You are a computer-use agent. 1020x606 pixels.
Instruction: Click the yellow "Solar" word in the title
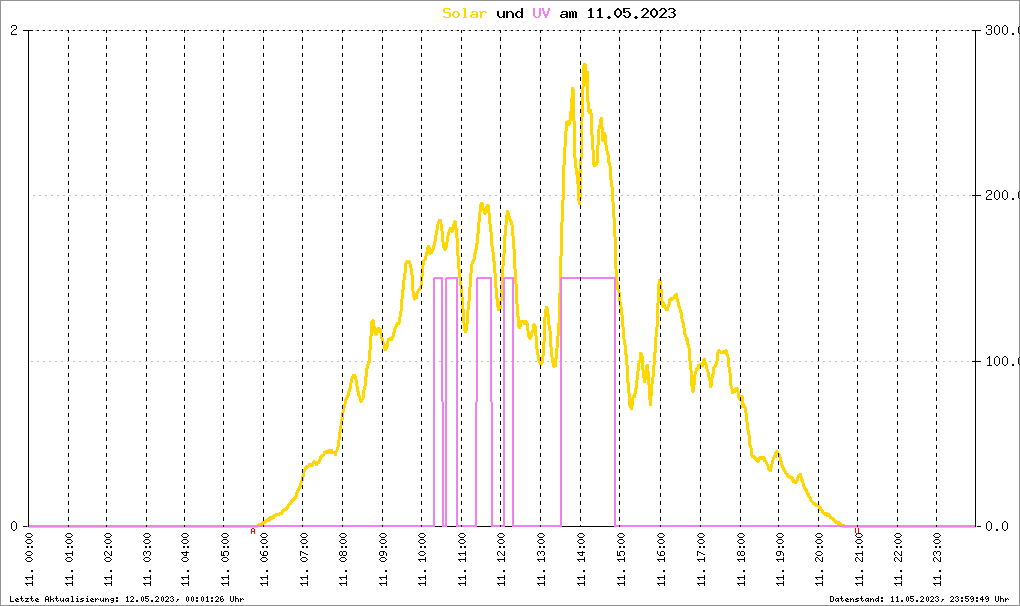[464, 13]
